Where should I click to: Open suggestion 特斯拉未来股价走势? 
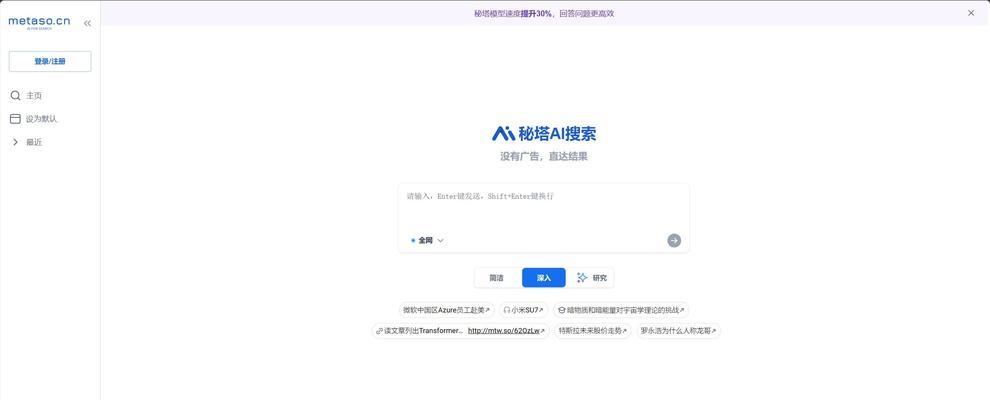[x=592, y=331]
